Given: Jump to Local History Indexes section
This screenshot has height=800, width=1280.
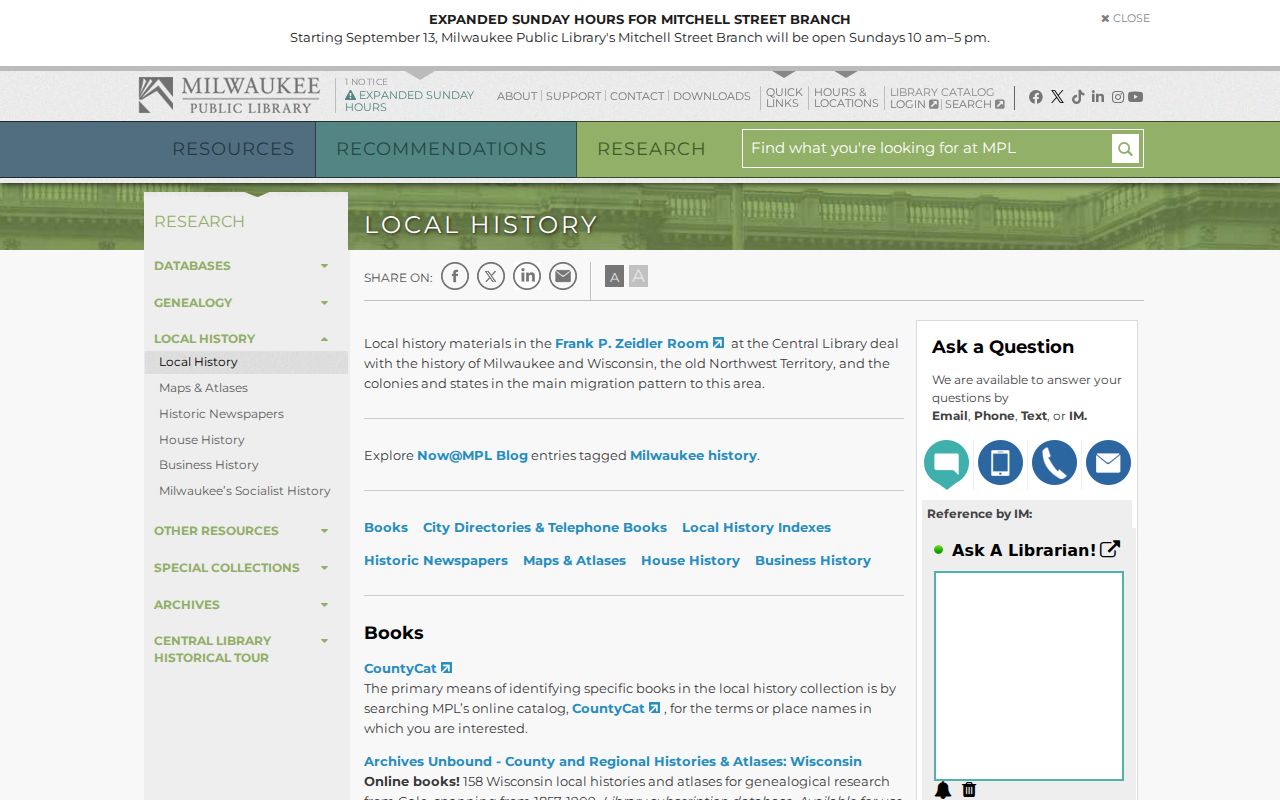Looking at the screenshot, I should click(x=756, y=527).
